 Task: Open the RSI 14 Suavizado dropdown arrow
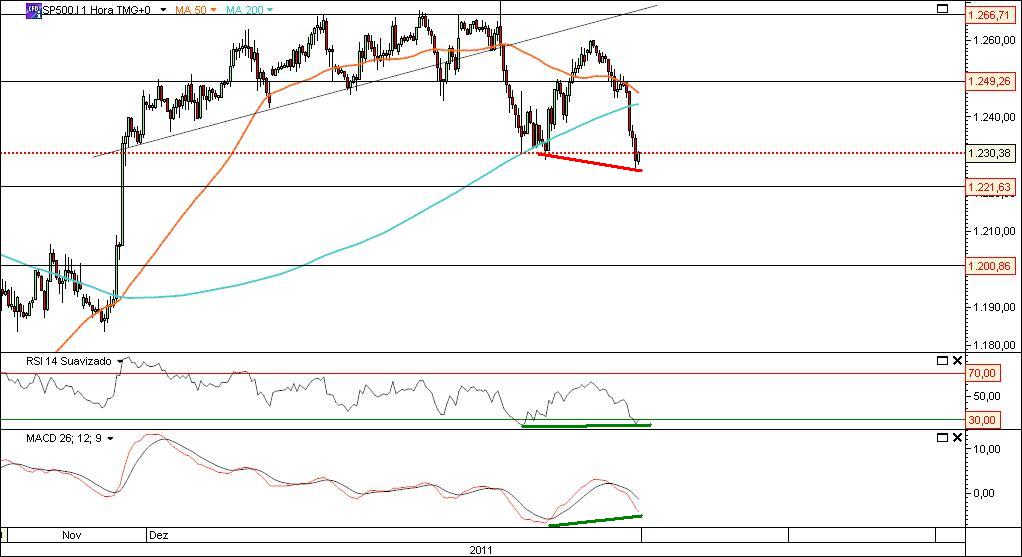pyautogui.click(x=119, y=361)
